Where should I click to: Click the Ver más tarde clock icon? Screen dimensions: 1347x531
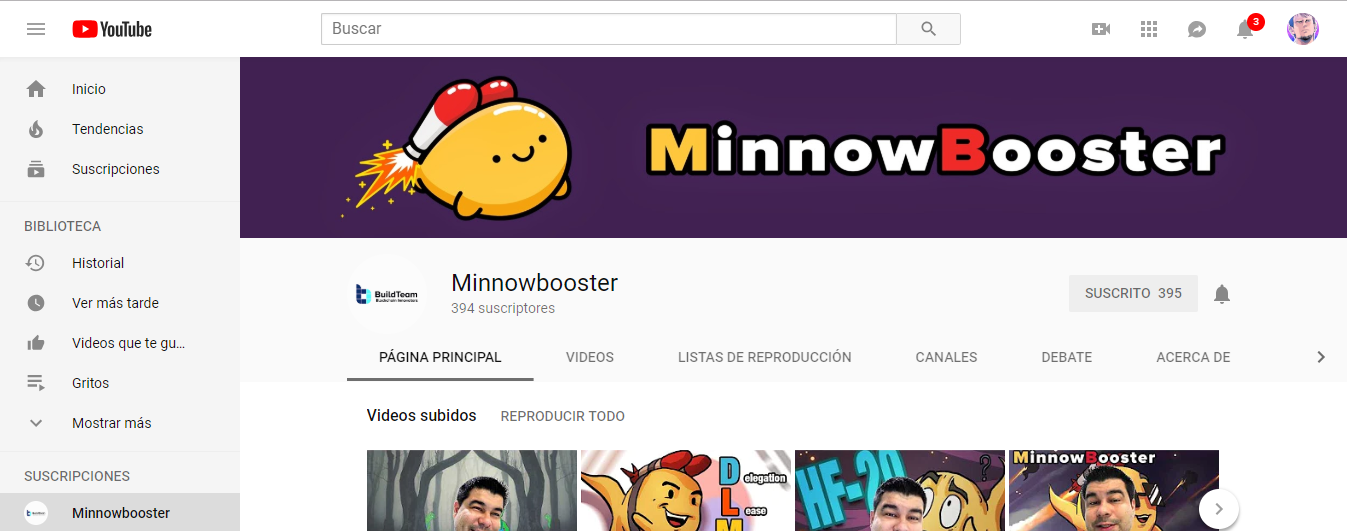point(36,303)
